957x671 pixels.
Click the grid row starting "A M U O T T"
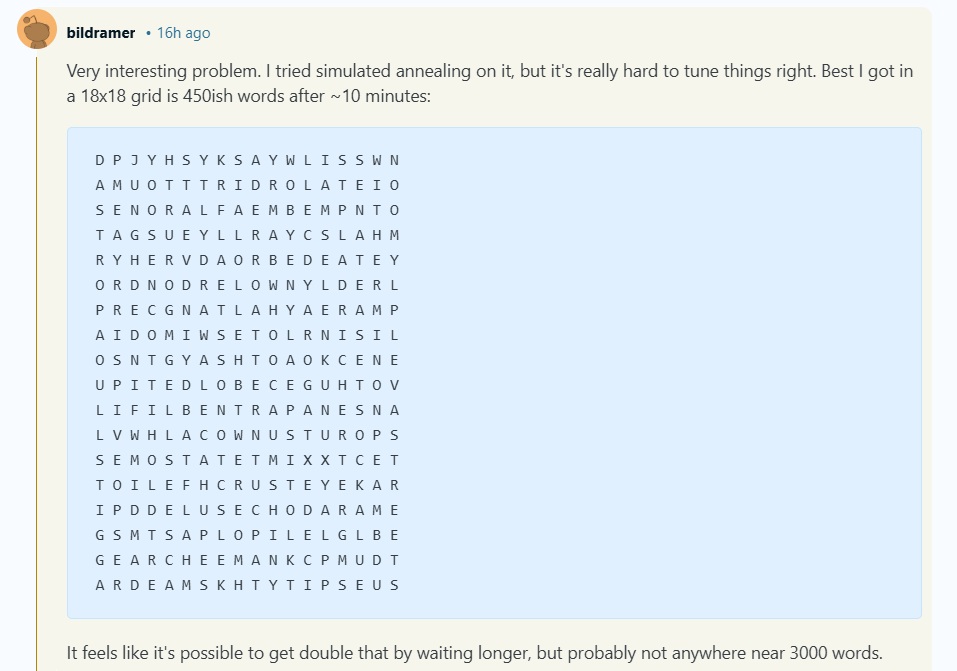(x=247, y=185)
